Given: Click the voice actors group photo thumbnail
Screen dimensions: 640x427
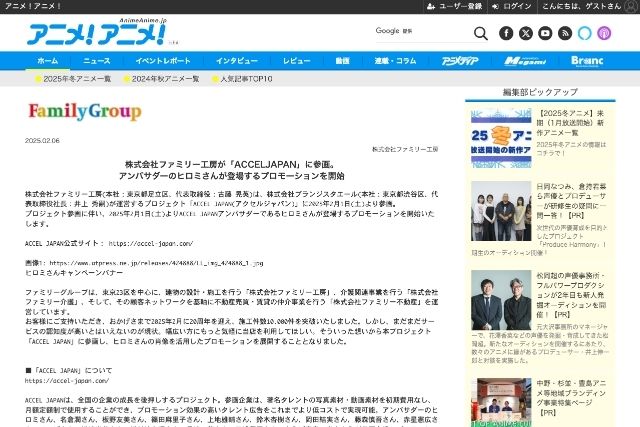Looking at the screenshot, I should click(501, 211).
